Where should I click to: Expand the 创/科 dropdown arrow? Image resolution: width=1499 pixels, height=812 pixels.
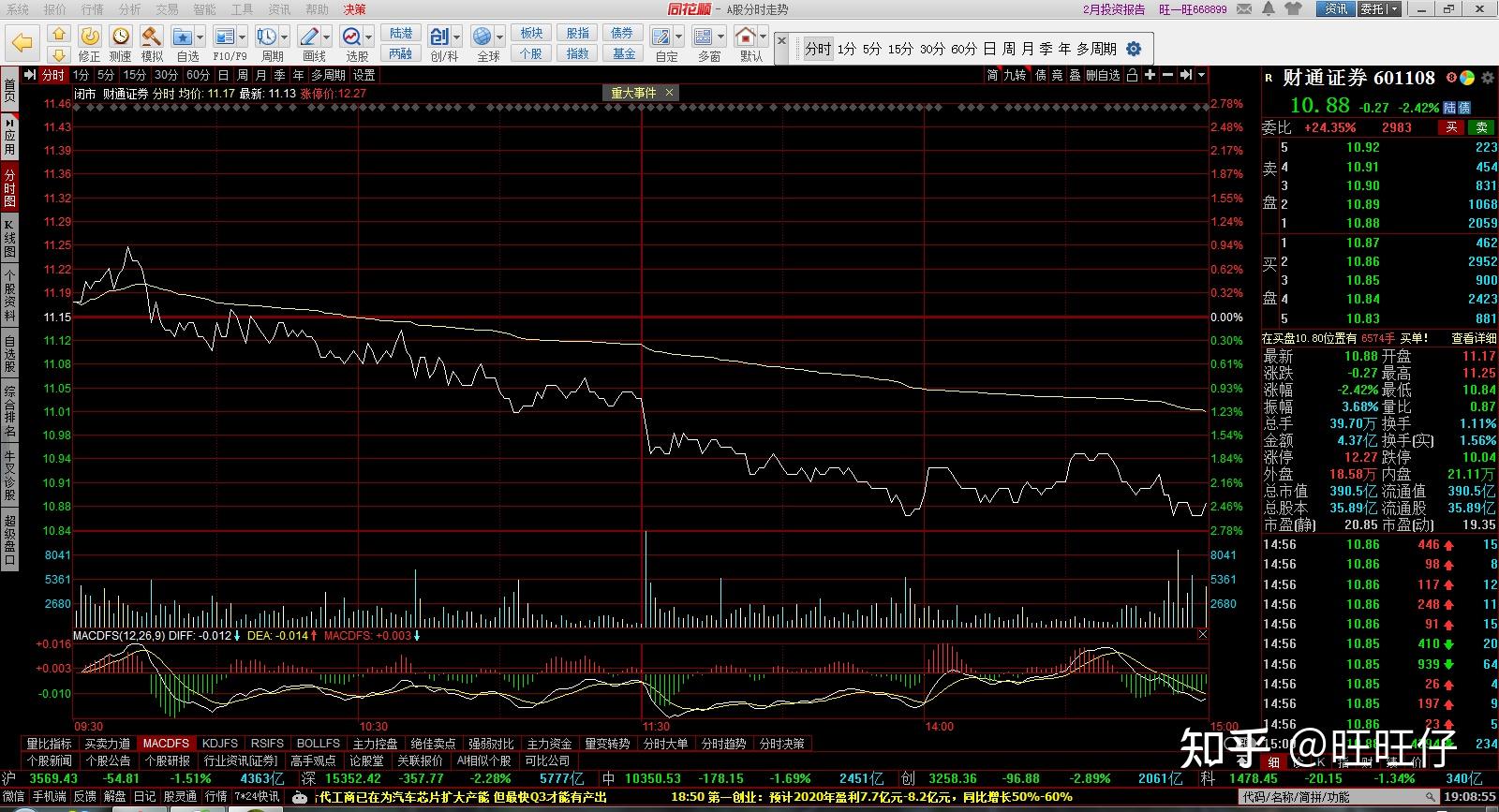point(457,37)
